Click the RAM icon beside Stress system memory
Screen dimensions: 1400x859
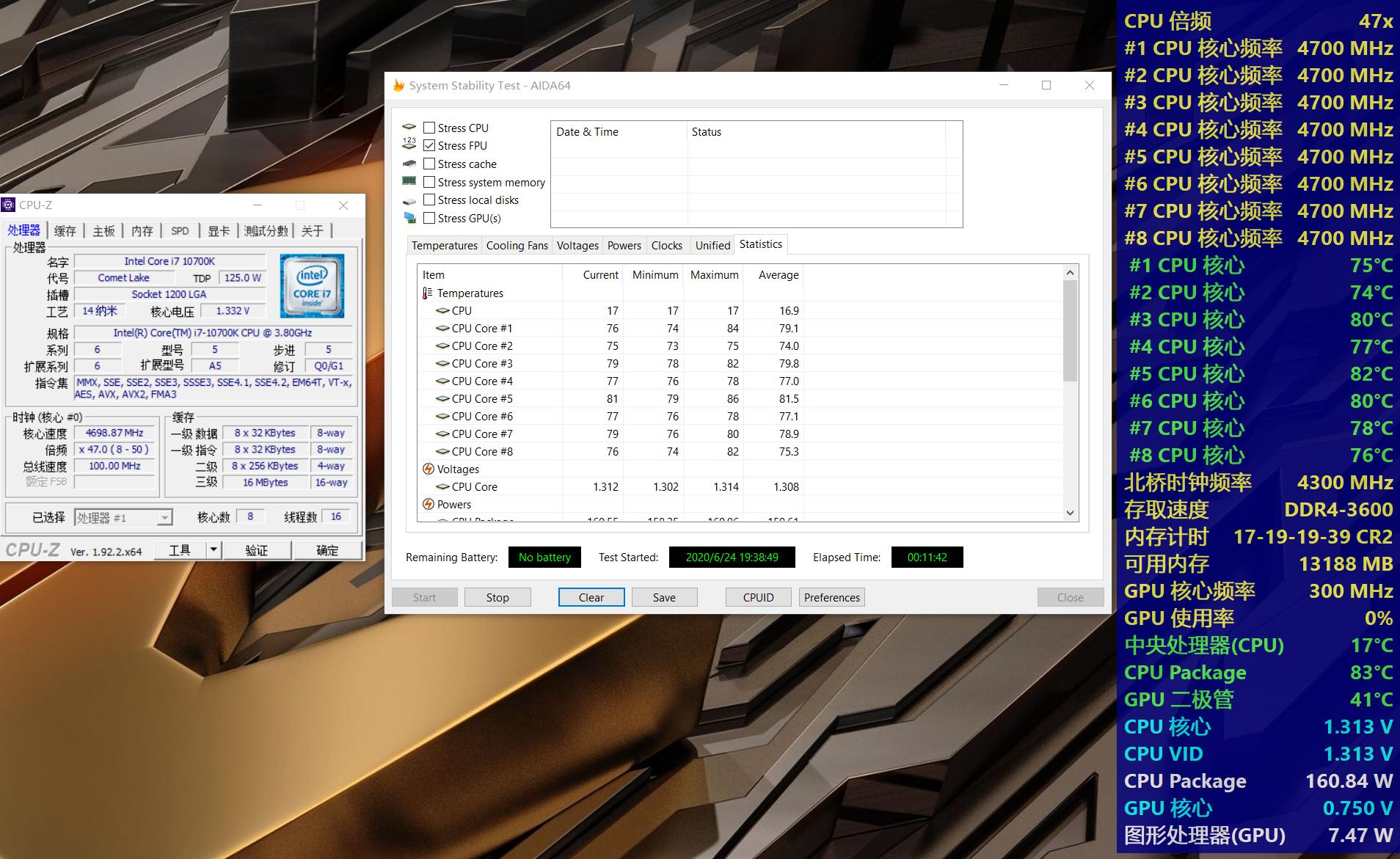click(x=409, y=181)
